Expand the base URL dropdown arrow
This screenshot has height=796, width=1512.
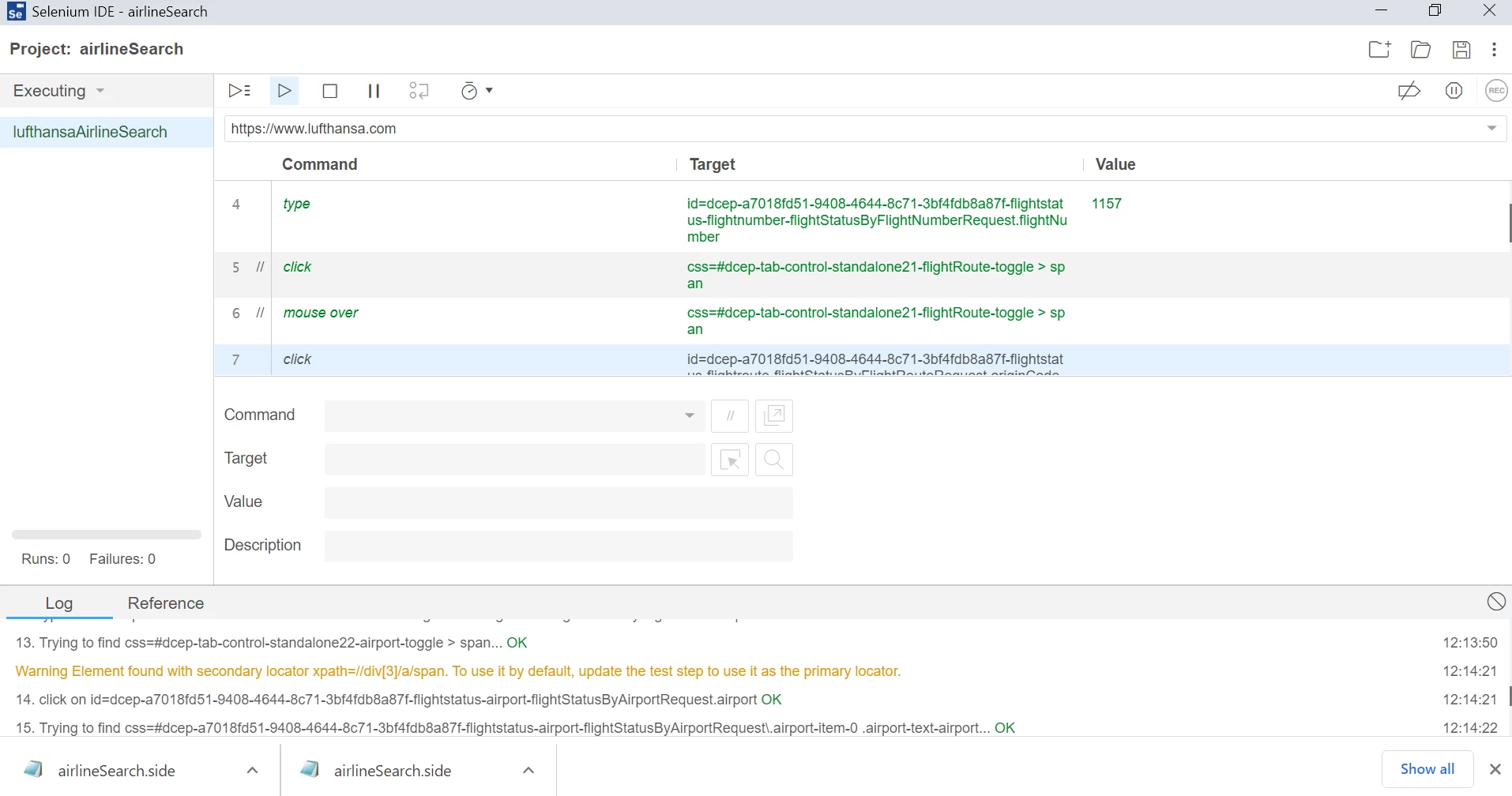tap(1492, 129)
